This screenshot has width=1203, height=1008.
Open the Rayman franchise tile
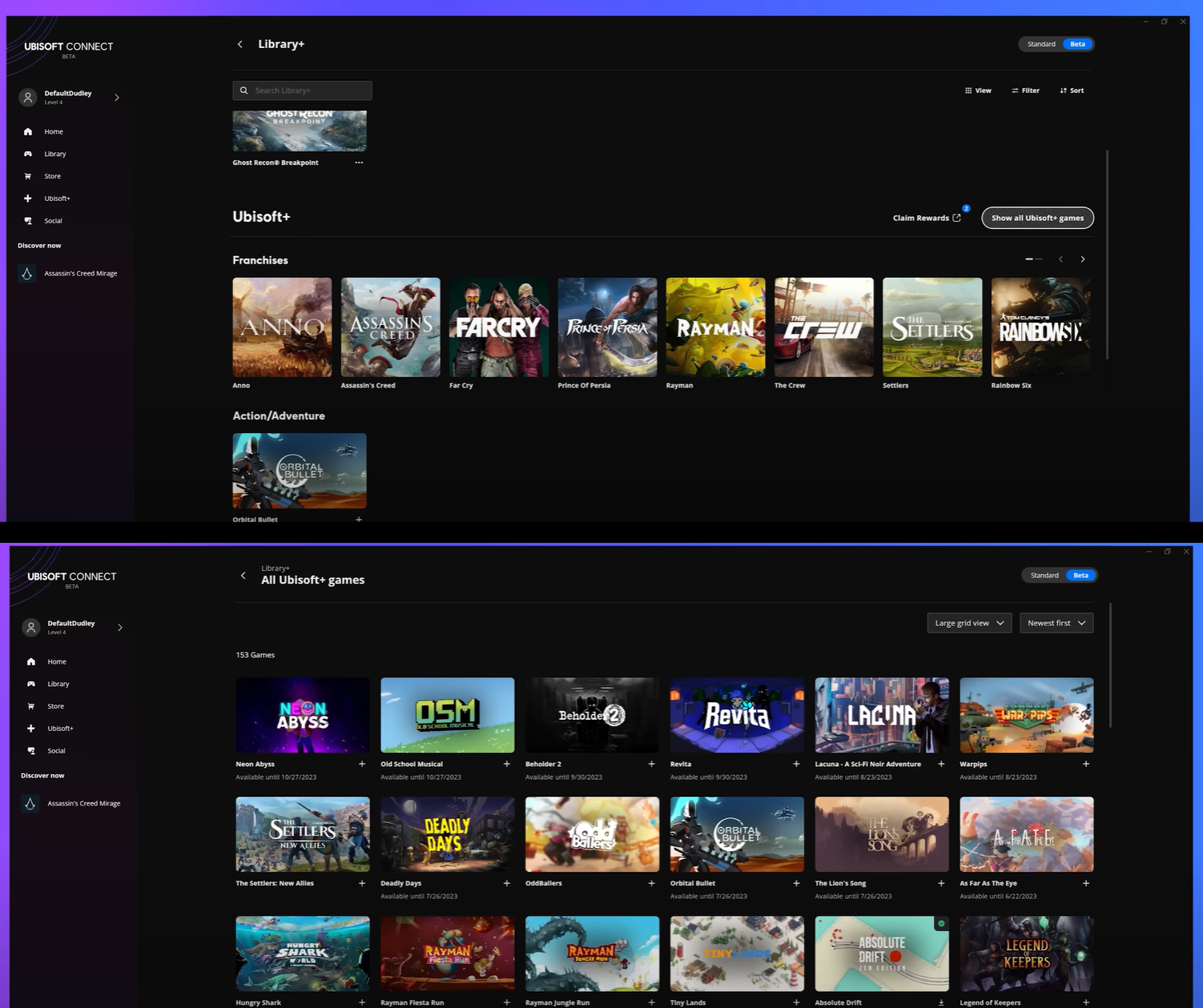pos(716,327)
